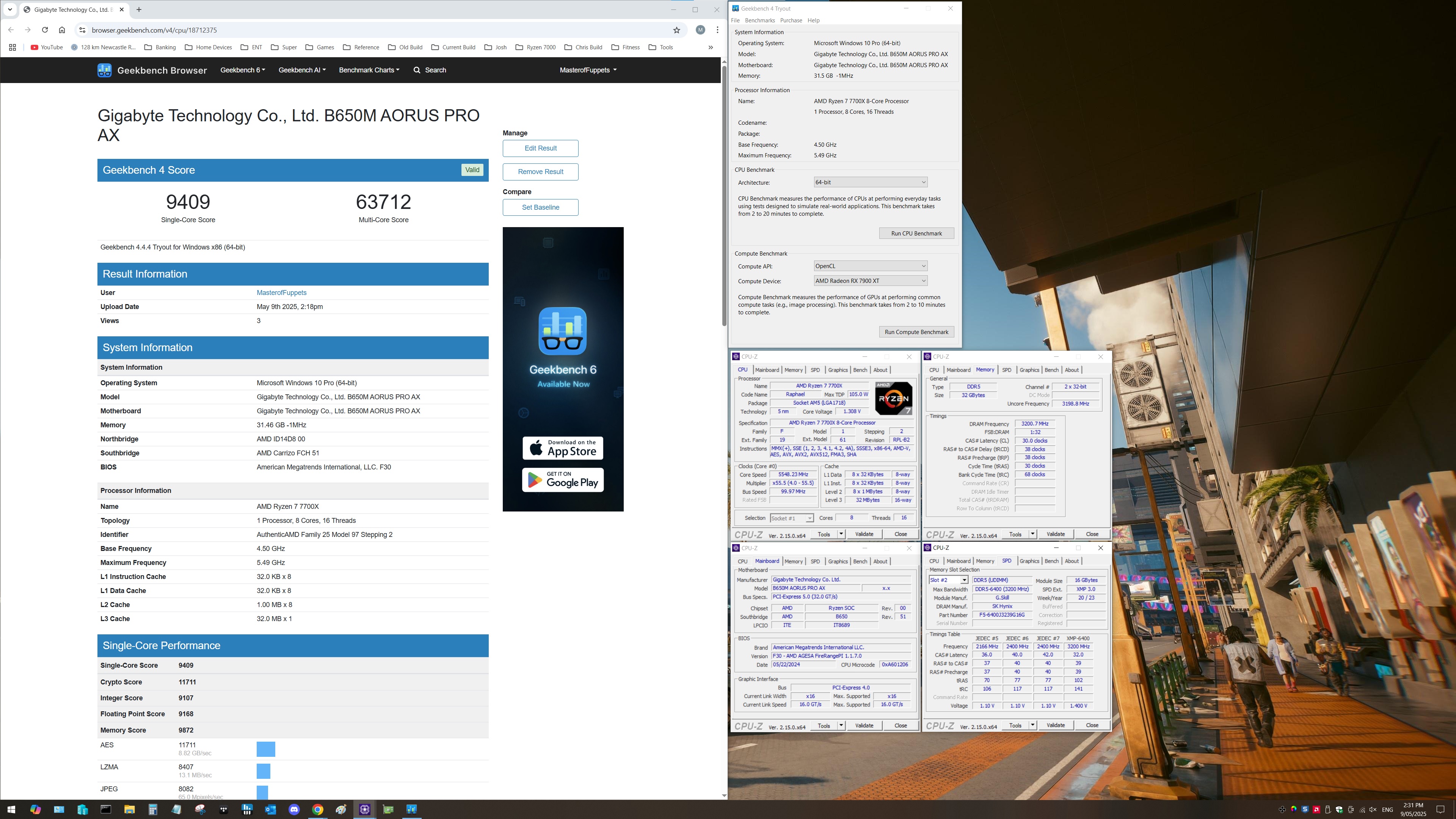1456x819 pixels.
Task: Open the Purchase menu in Geekbench 4
Action: pos(791,20)
